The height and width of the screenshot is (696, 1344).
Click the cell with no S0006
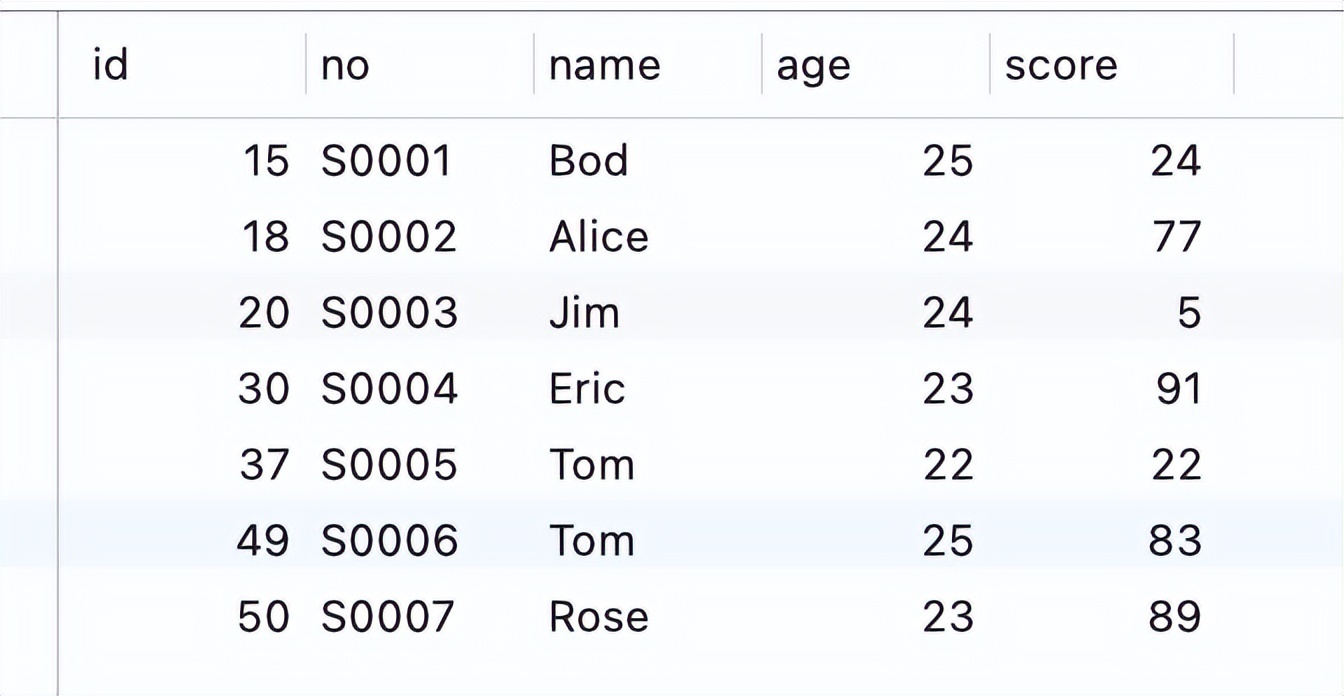tap(389, 541)
